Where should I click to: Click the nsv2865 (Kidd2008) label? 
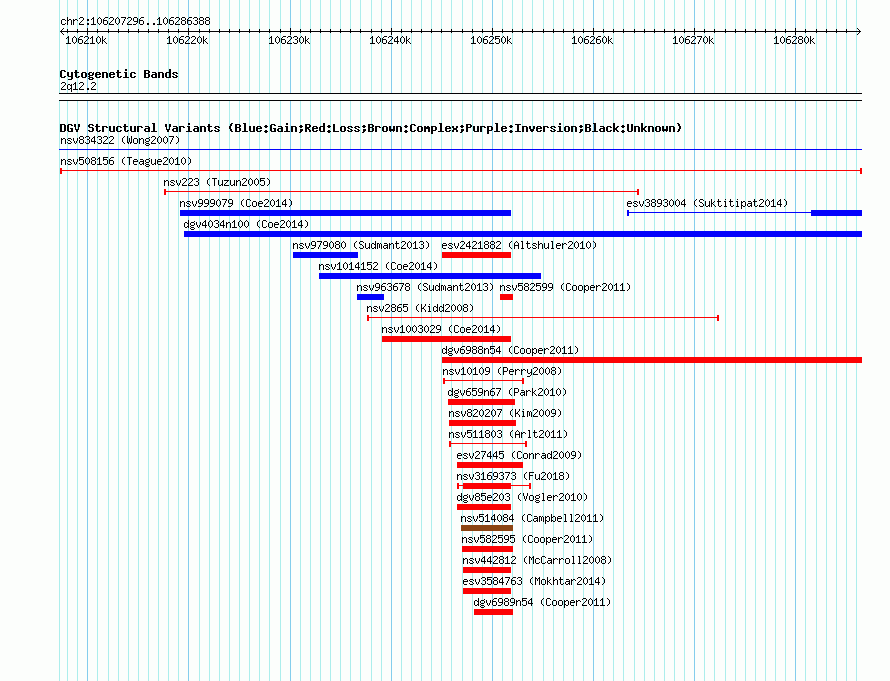tap(420, 308)
